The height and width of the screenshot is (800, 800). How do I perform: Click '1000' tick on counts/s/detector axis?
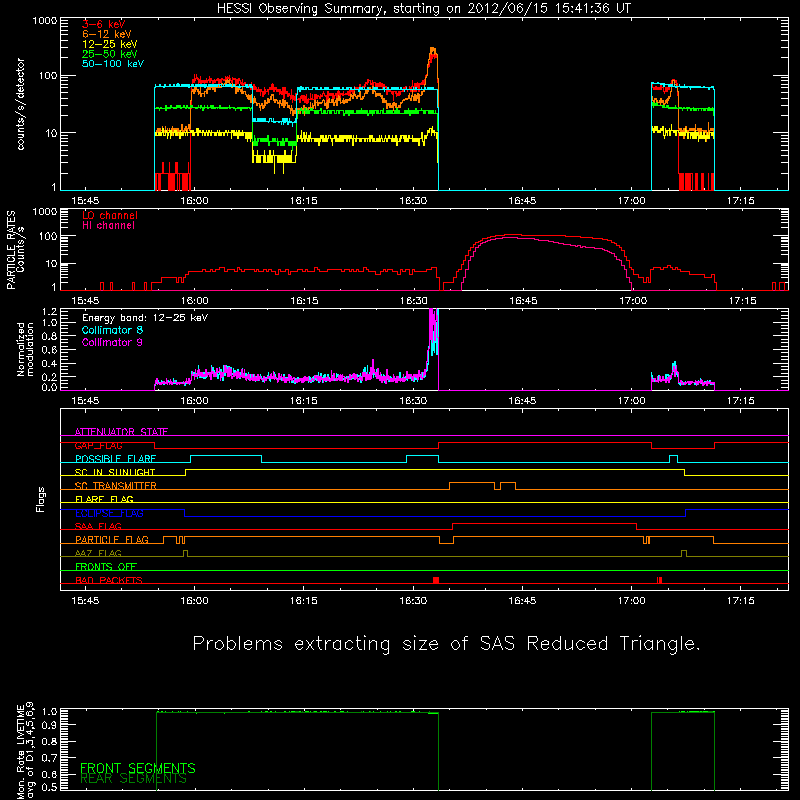tap(44, 21)
